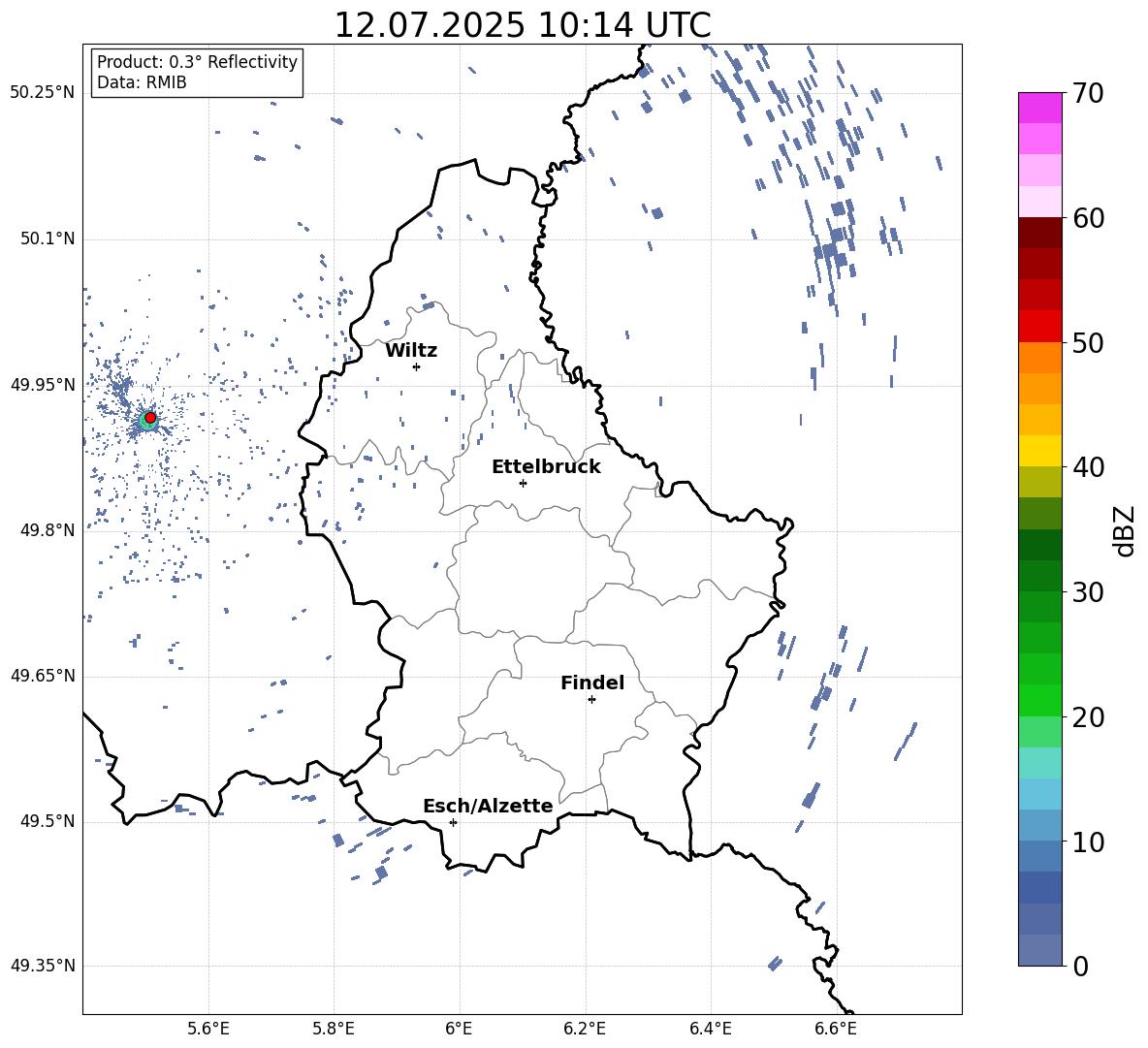Click the Wiltz station cross marker
The image size is (1148, 1048).
tap(416, 366)
